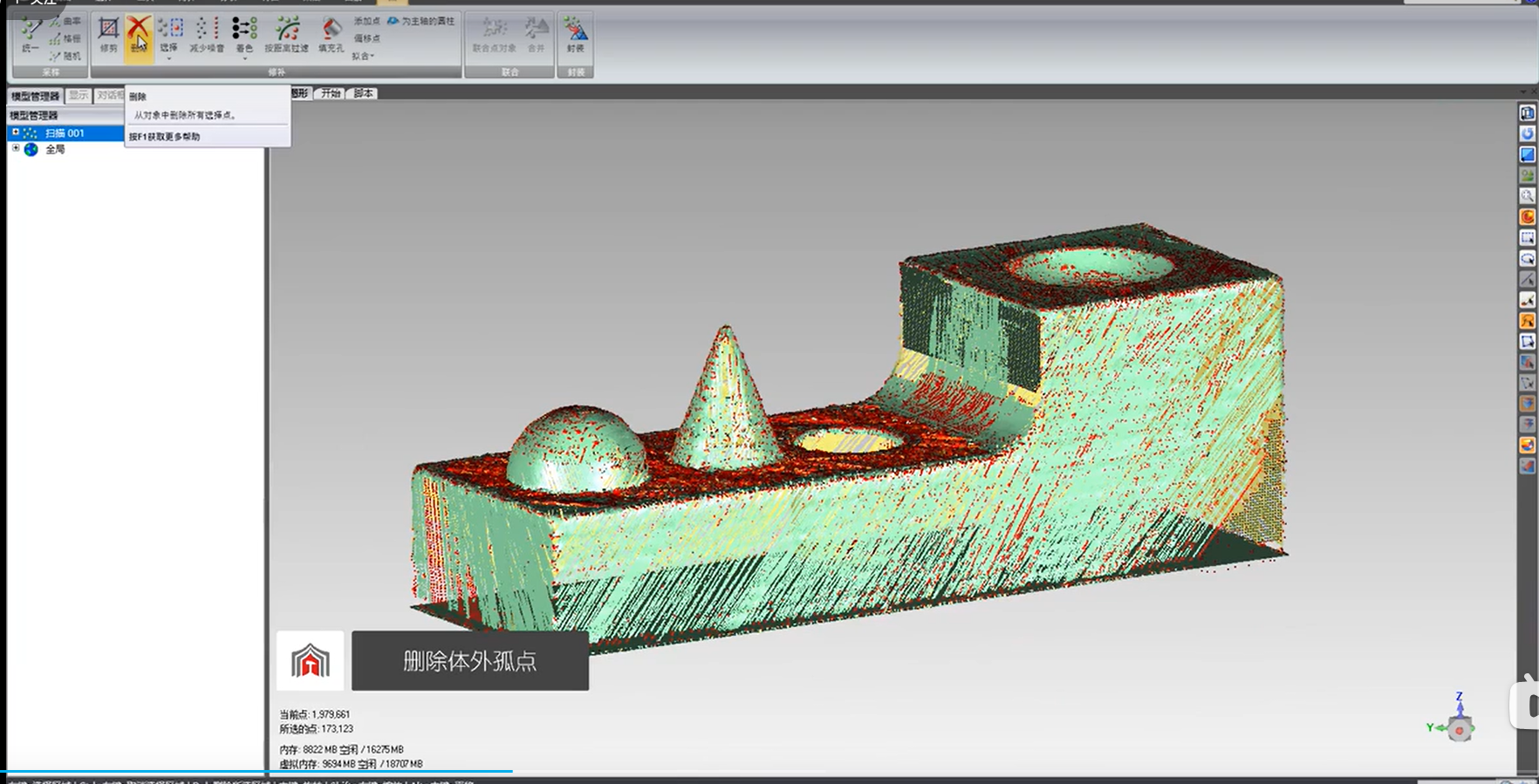
Task: Click Curvature (曲率) sampling option
Action: [65, 21]
